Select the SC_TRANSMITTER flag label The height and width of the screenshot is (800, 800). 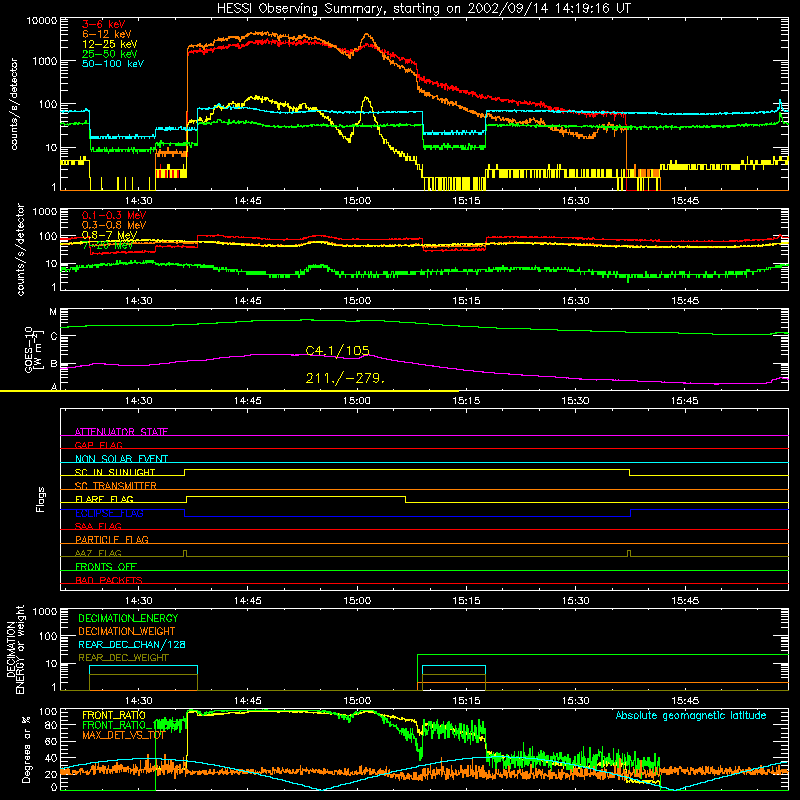(116, 486)
